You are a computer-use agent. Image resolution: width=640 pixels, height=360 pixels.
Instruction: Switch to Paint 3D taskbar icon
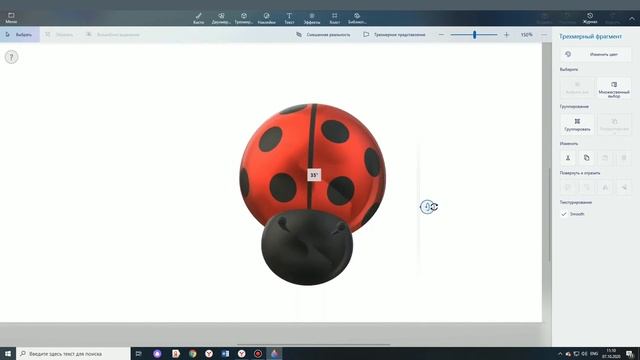274,353
